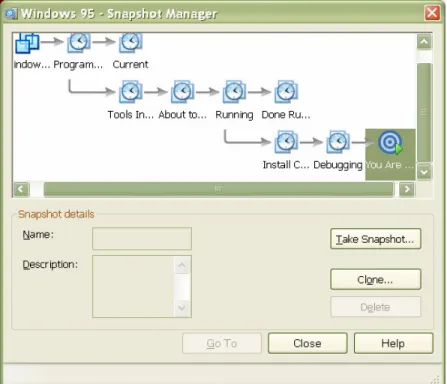Click the Description box up arrow
This screenshot has height=384, width=447.
pyautogui.click(x=182, y=265)
